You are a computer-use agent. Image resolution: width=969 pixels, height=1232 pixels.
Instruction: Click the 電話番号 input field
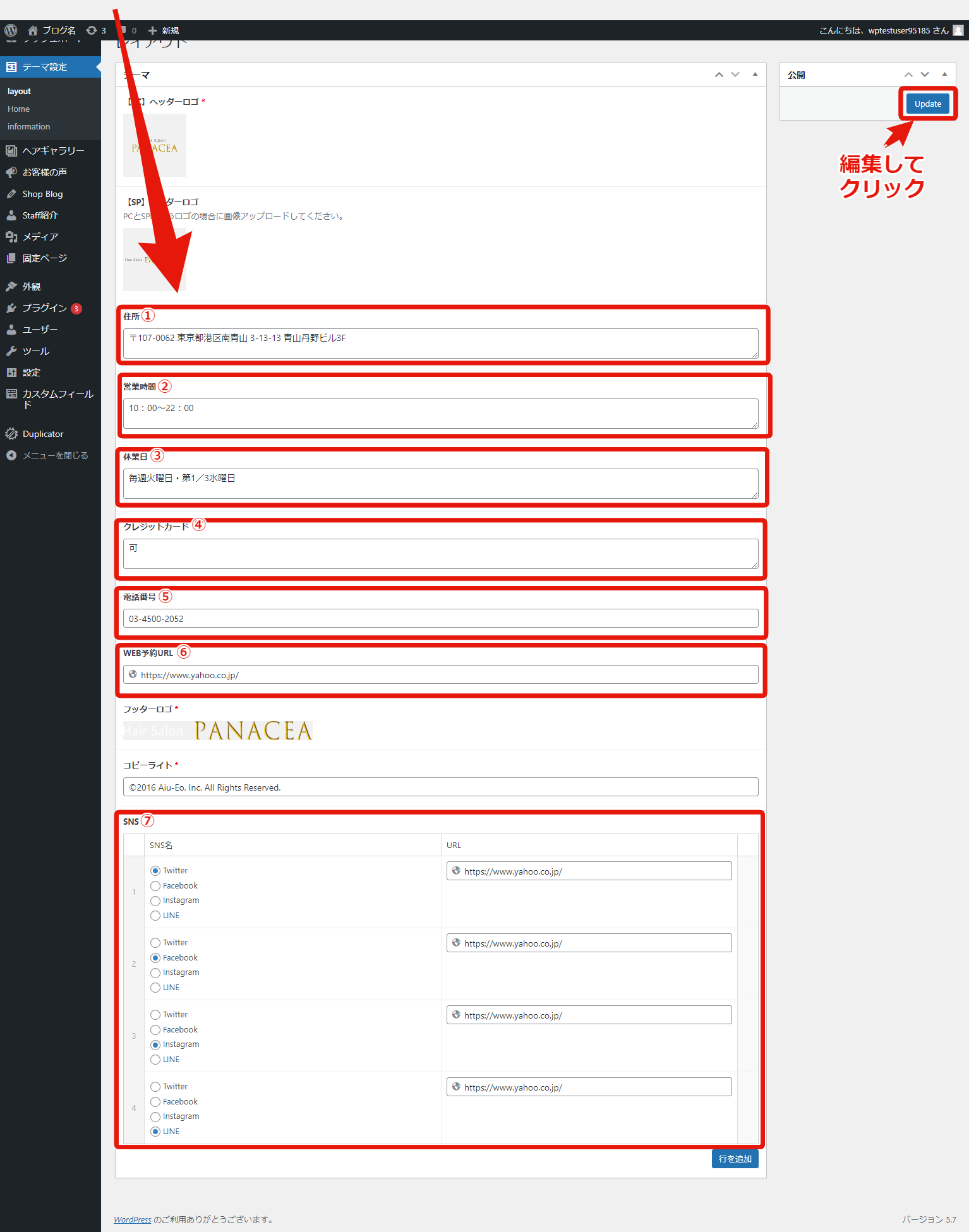coord(440,619)
